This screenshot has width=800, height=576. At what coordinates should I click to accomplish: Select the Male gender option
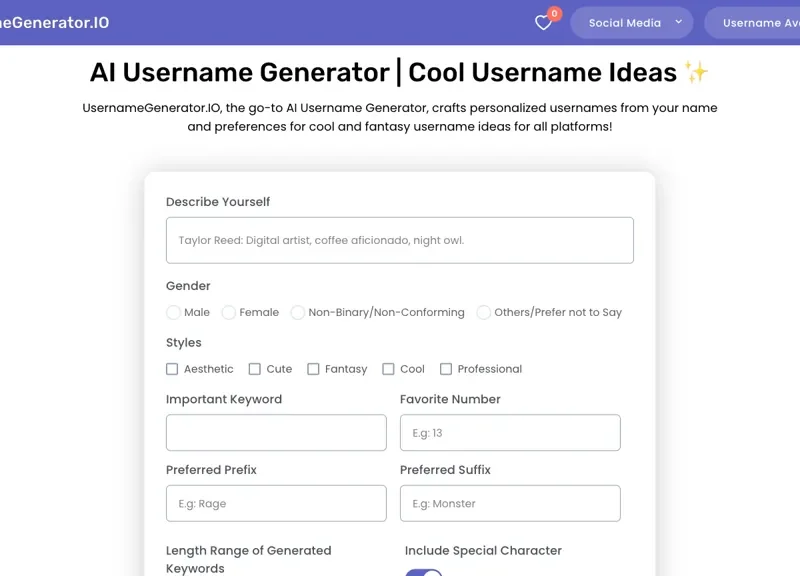click(172, 312)
